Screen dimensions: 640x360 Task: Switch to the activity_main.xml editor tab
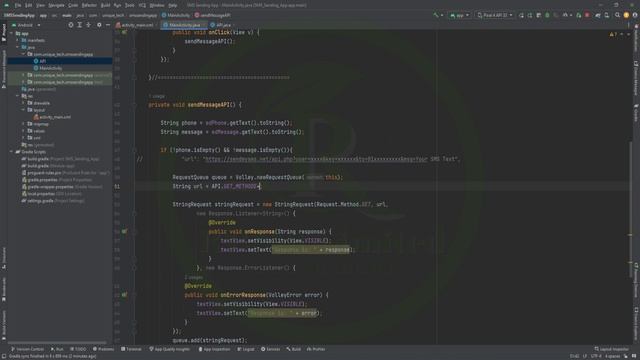tap(135, 25)
